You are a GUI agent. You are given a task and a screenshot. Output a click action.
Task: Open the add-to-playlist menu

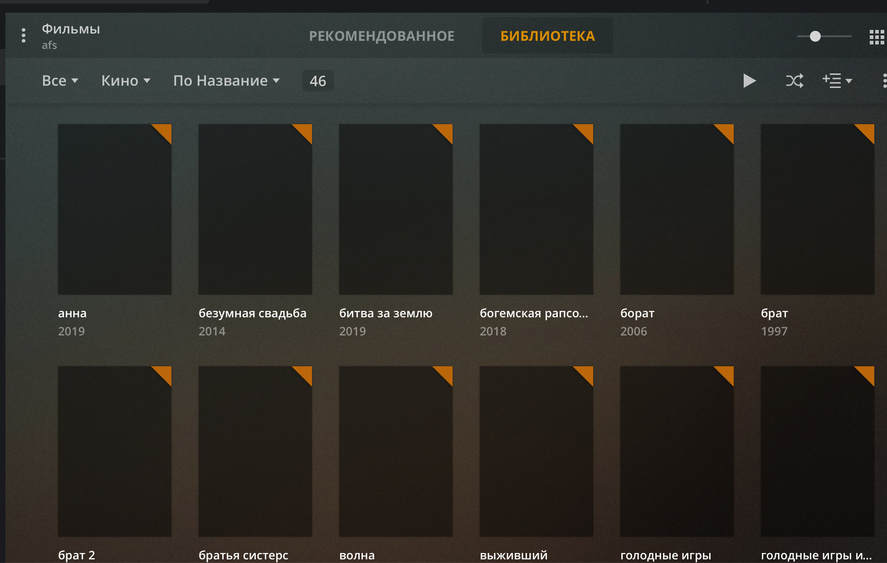[x=837, y=81]
